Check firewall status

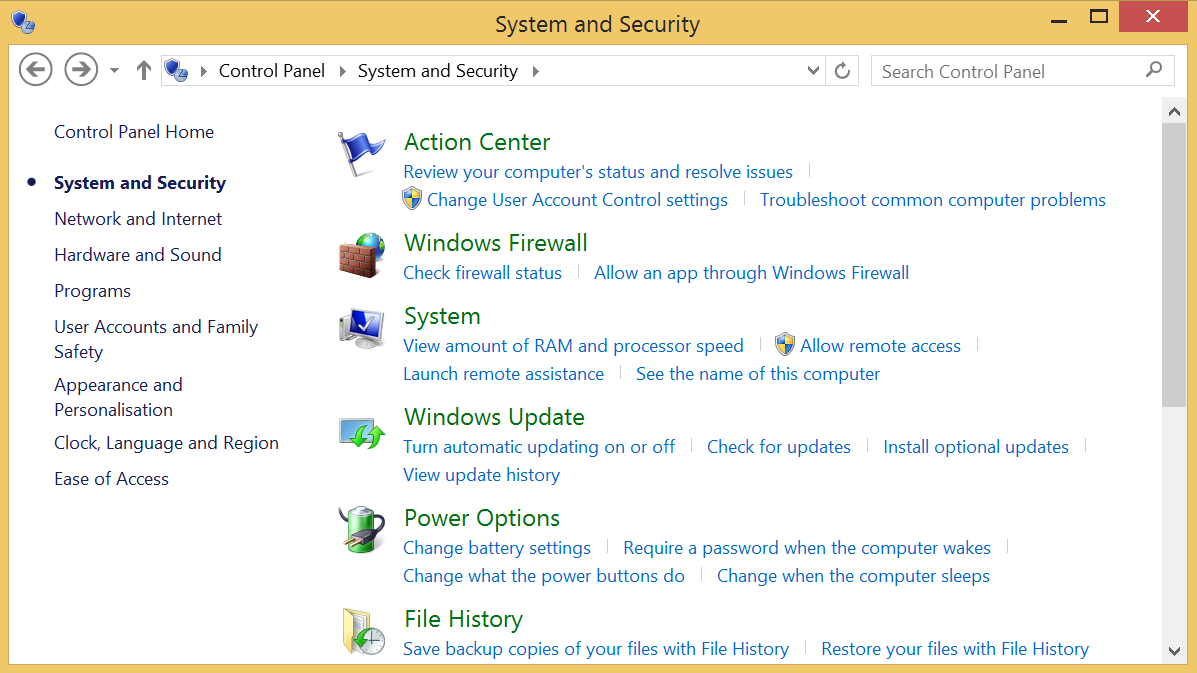pos(482,273)
